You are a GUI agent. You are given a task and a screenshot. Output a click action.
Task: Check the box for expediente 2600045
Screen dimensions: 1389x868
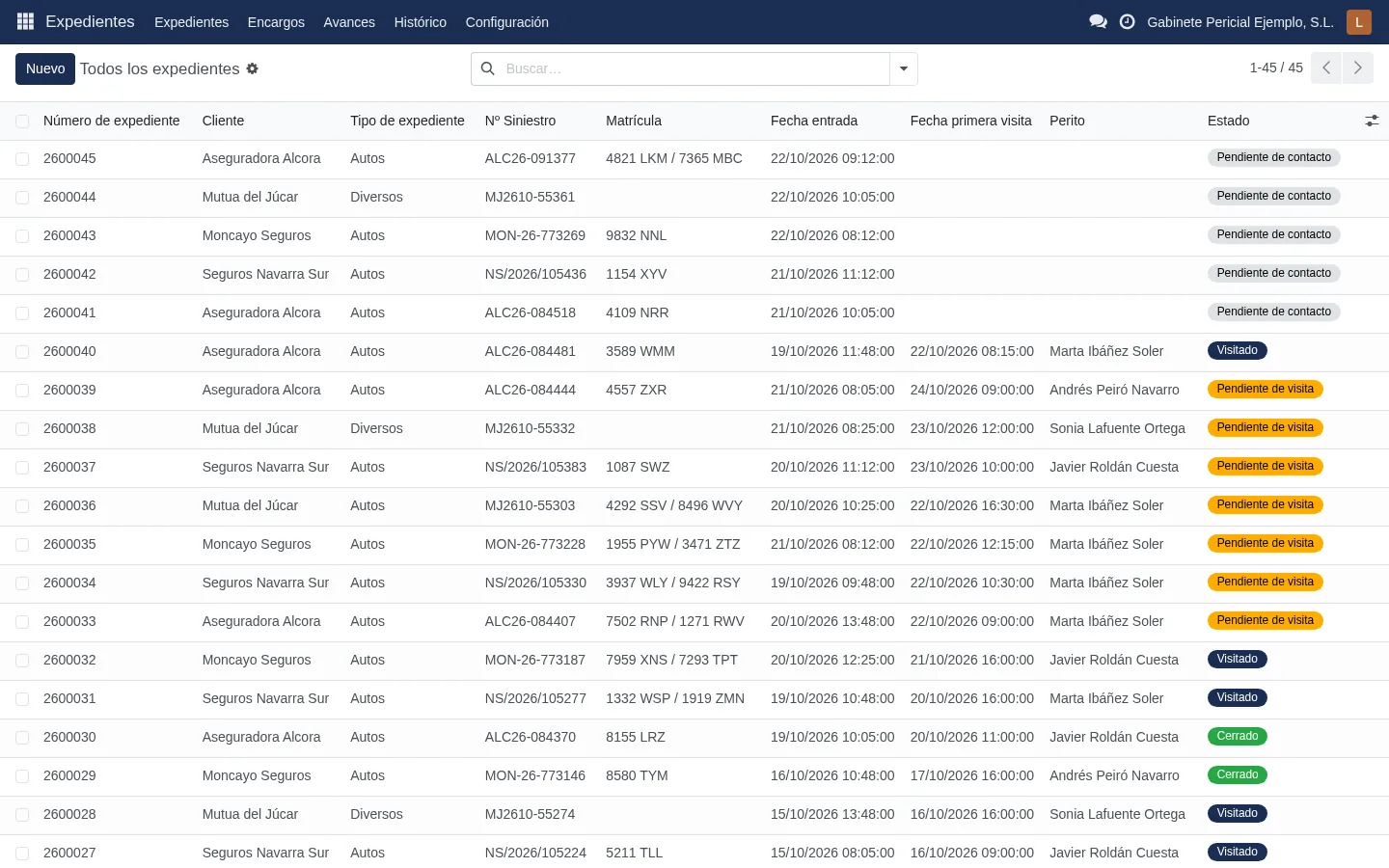(x=22, y=159)
